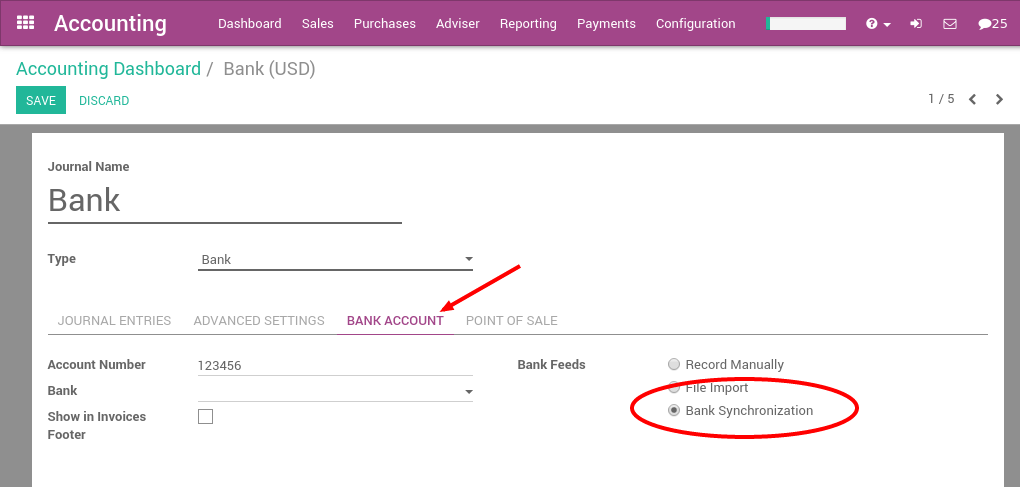The image size is (1020, 487).
Task: Go to next record with right chevron
Action: click(999, 99)
